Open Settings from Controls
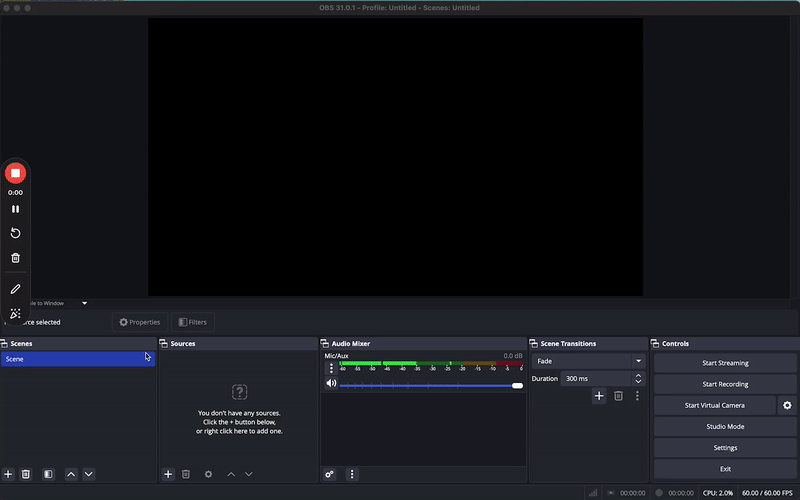 (x=725, y=447)
